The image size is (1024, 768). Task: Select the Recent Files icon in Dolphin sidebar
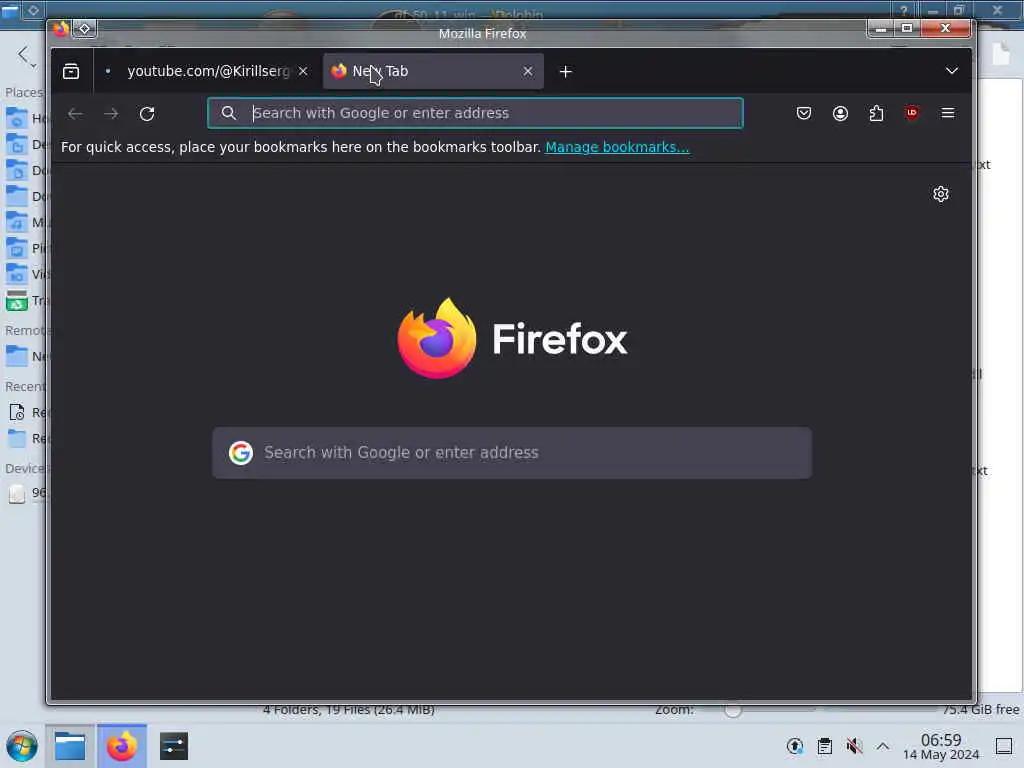pyautogui.click(x=16, y=412)
